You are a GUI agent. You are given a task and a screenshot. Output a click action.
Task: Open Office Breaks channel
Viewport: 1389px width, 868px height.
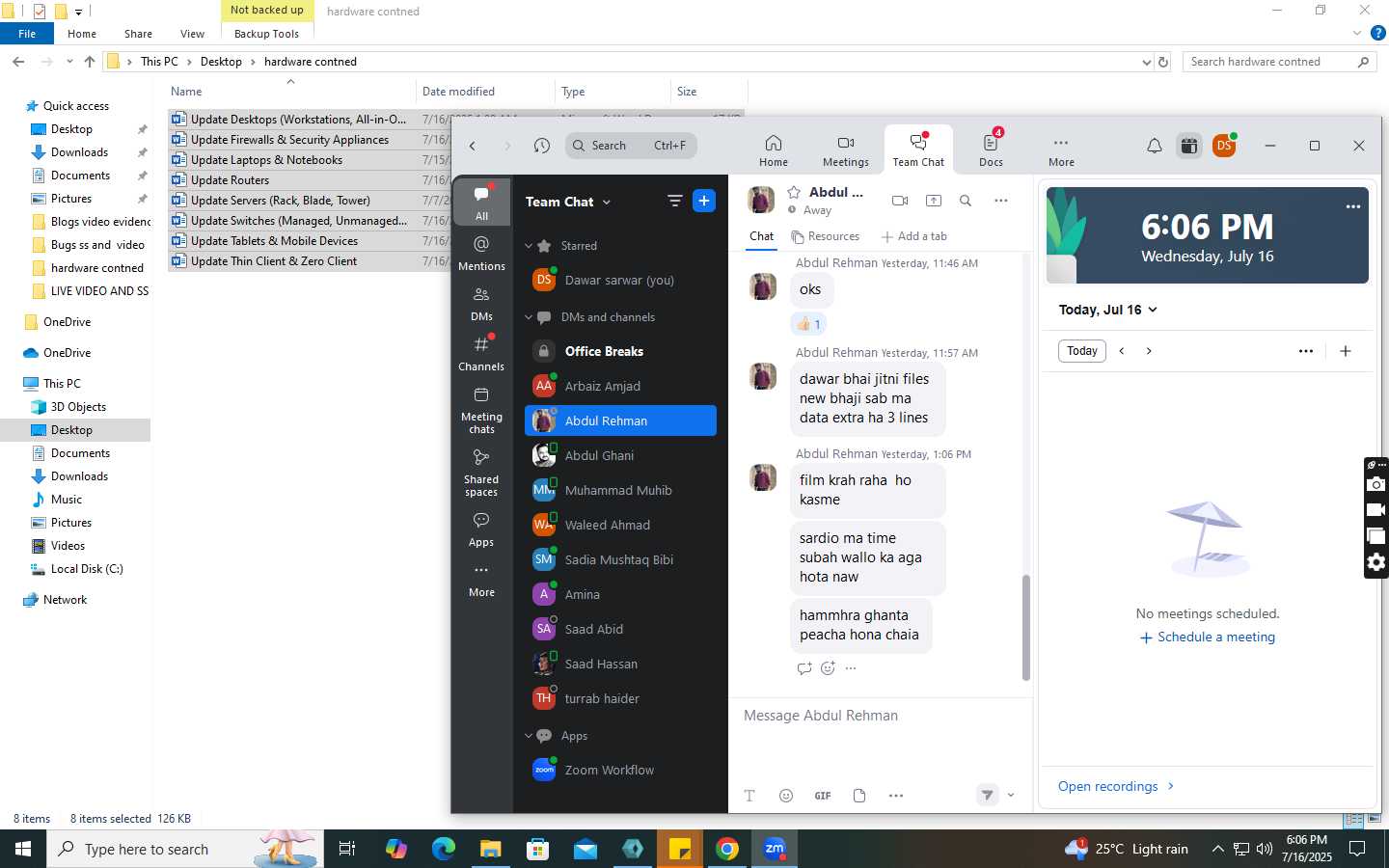[x=620, y=352]
